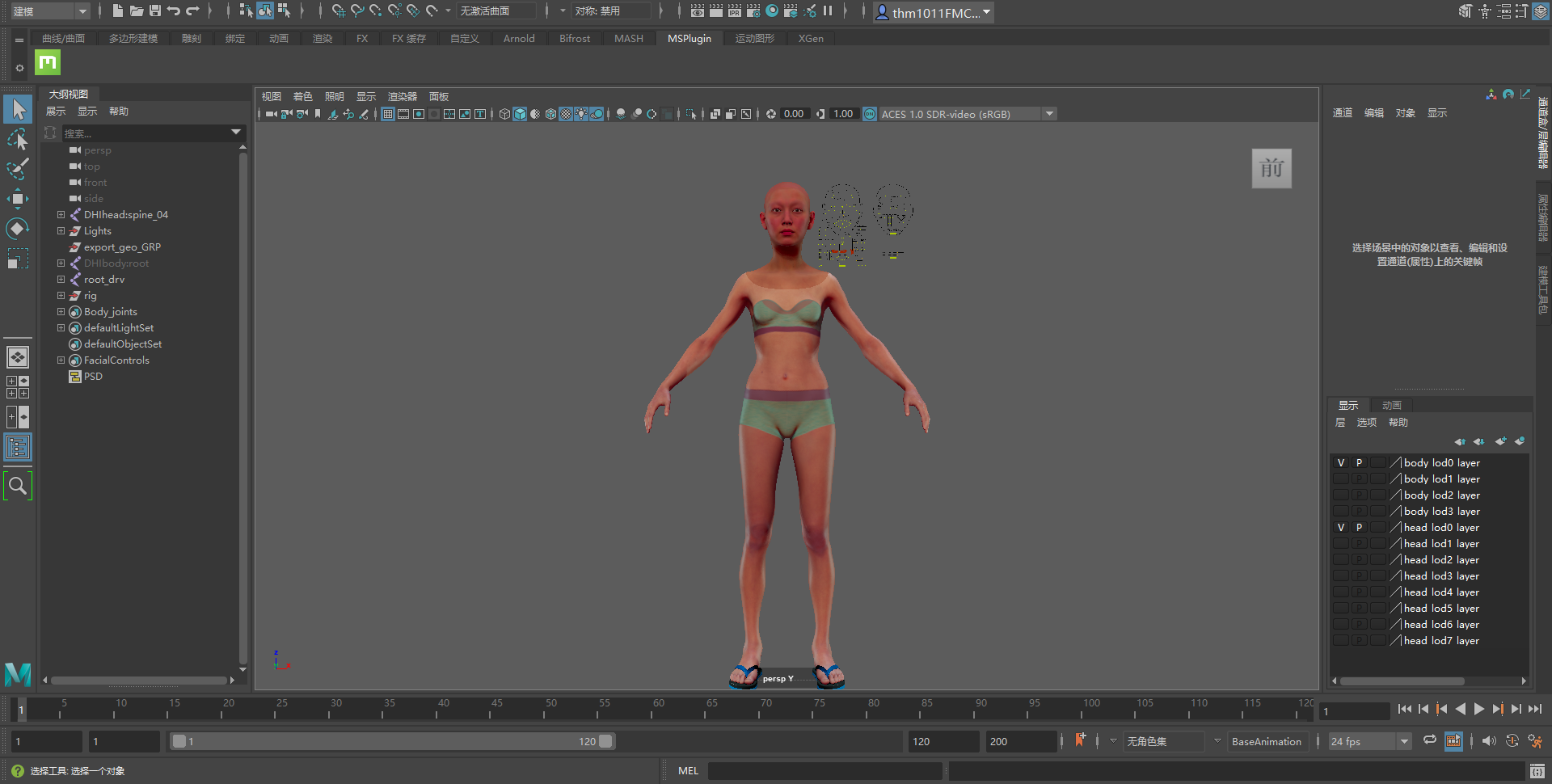Play animation forwards
The image size is (1552, 784).
pos(1479,709)
